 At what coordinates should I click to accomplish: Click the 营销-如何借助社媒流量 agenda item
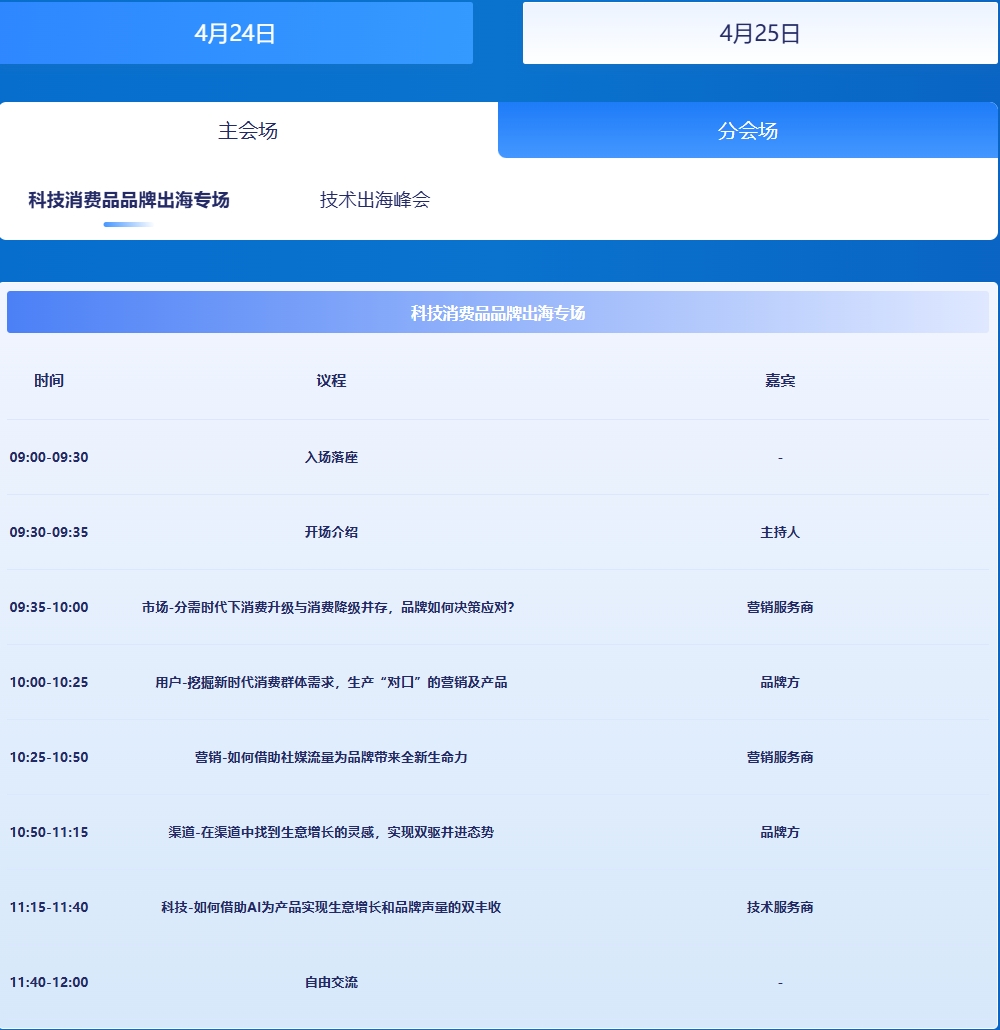331,758
